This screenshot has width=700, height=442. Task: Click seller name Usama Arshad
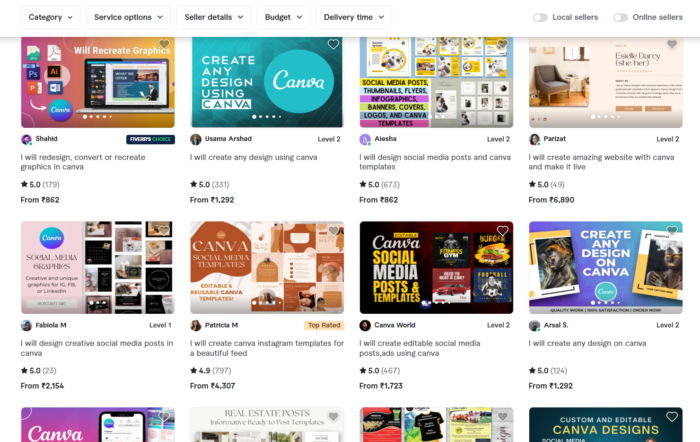[x=228, y=139]
